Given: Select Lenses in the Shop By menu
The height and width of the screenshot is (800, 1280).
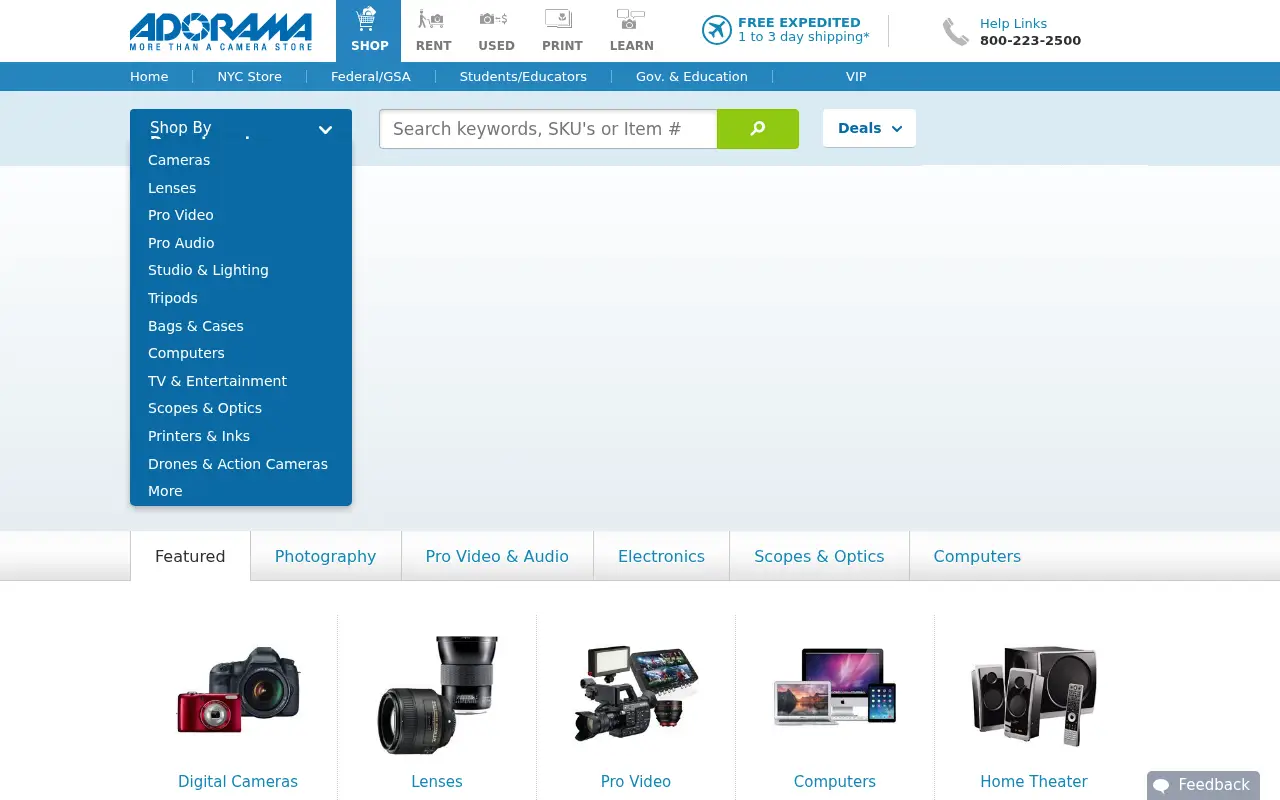Looking at the screenshot, I should [172, 188].
